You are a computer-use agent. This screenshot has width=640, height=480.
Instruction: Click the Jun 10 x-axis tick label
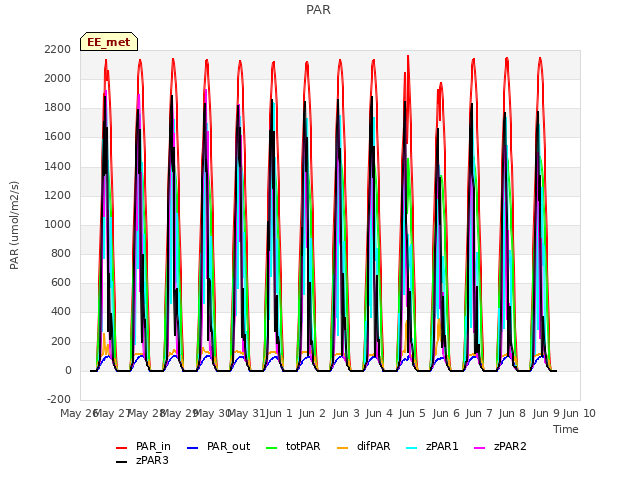point(579,413)
